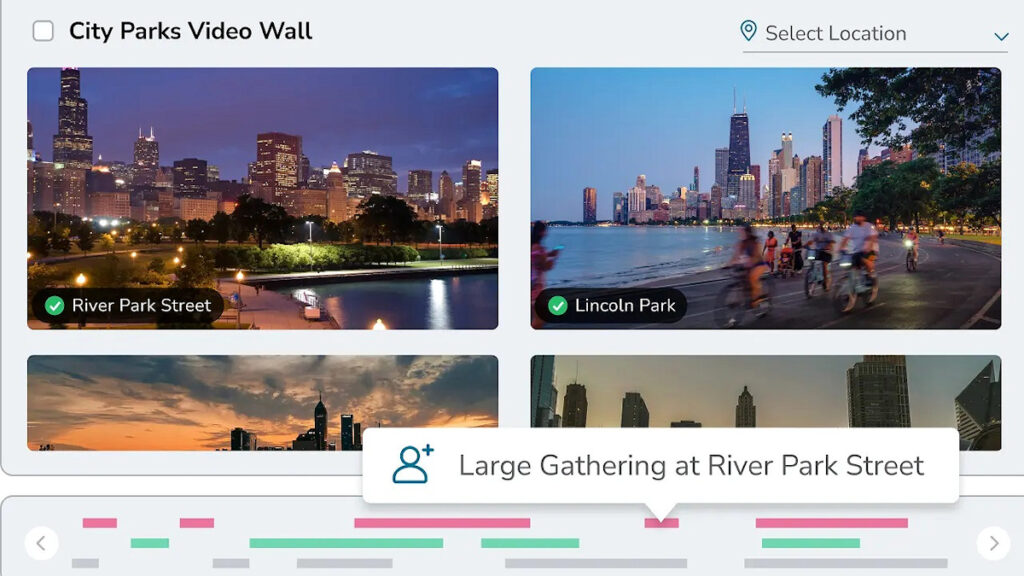Click the add-person gathering alert icon
The image size is (1024, 576).
pos(413,464)
